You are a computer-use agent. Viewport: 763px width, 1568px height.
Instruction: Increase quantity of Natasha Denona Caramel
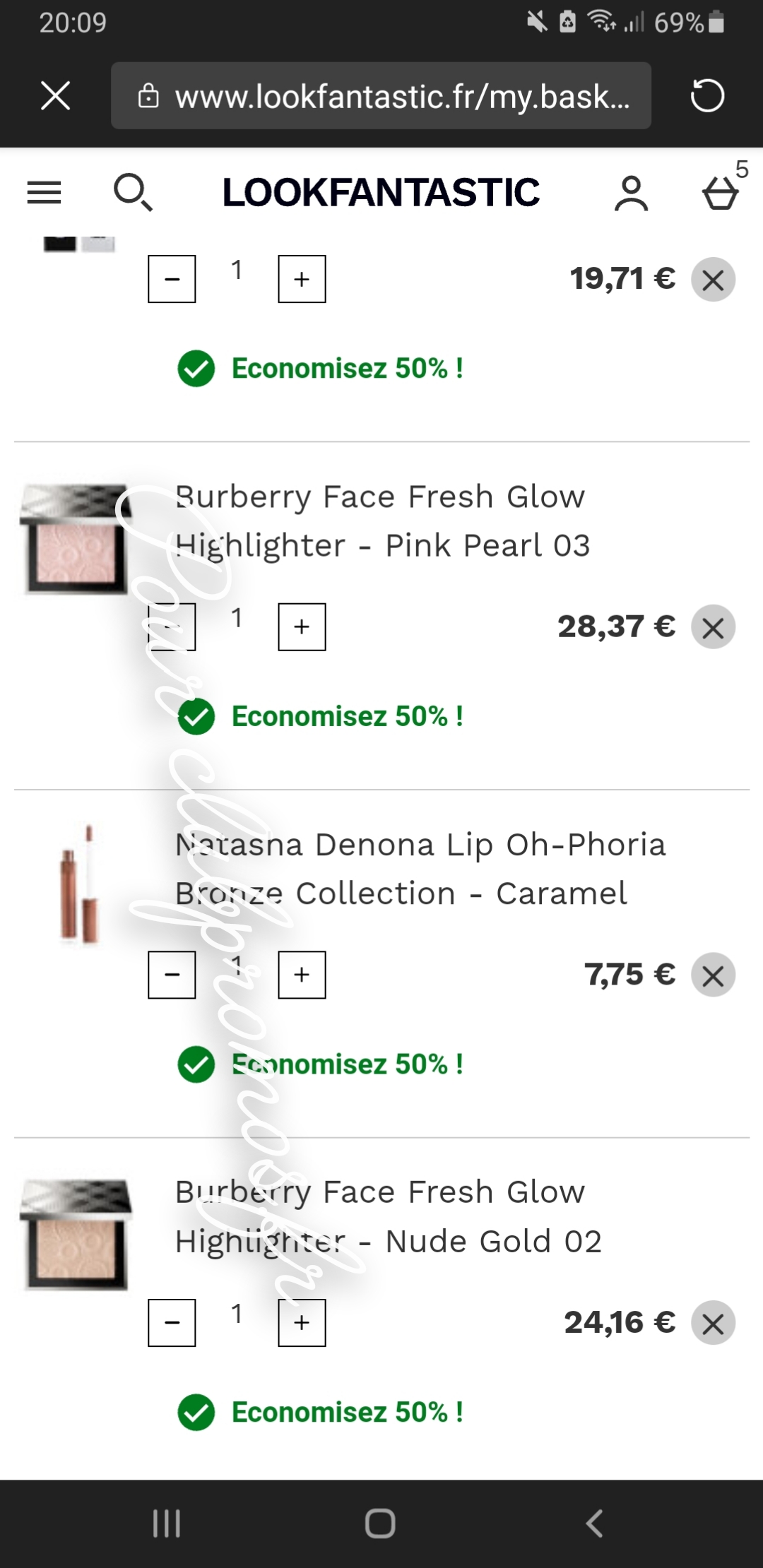coord(302,975)
